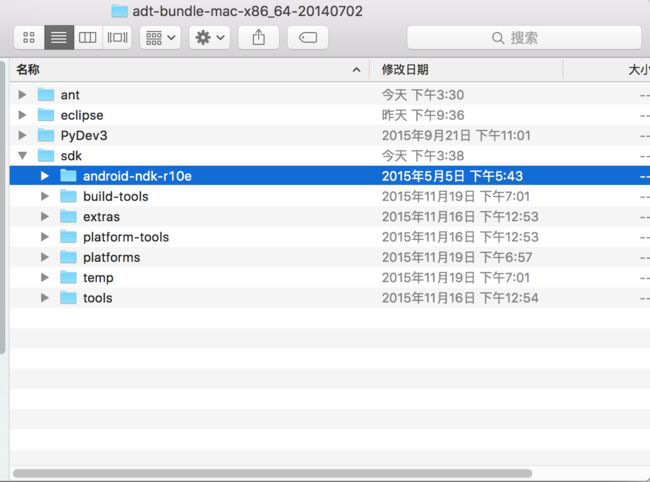Expand the platforms folder
650x482 pixels.
tap(45, 257)
